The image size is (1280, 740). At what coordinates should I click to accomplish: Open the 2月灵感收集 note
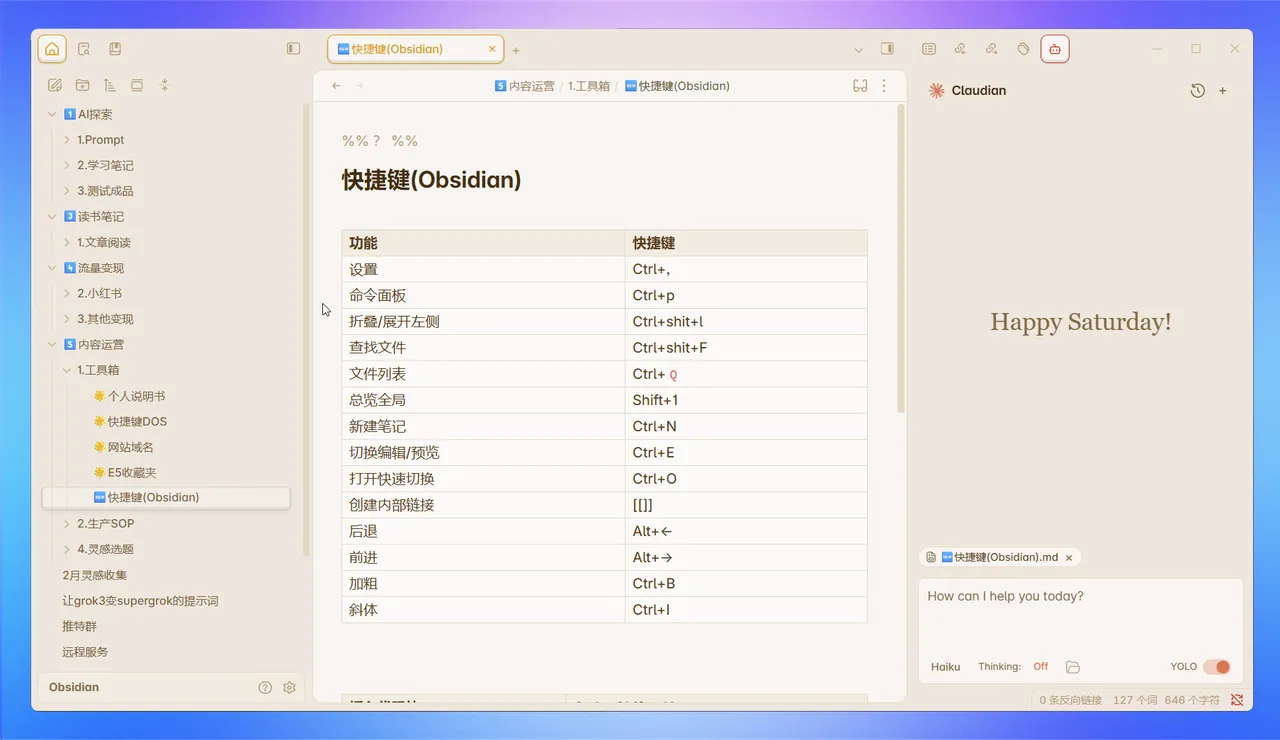[94, 575]
